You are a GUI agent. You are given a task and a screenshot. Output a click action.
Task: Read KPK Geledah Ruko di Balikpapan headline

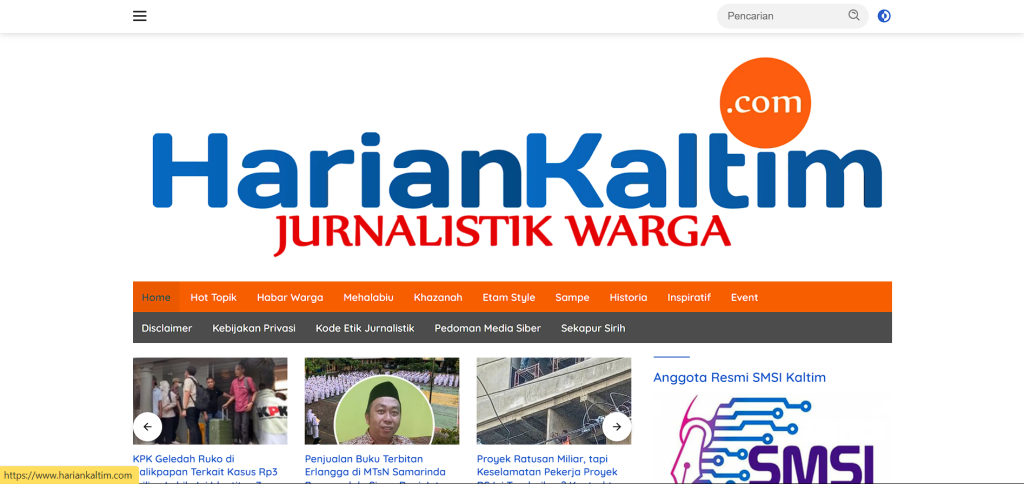(206, 468)
